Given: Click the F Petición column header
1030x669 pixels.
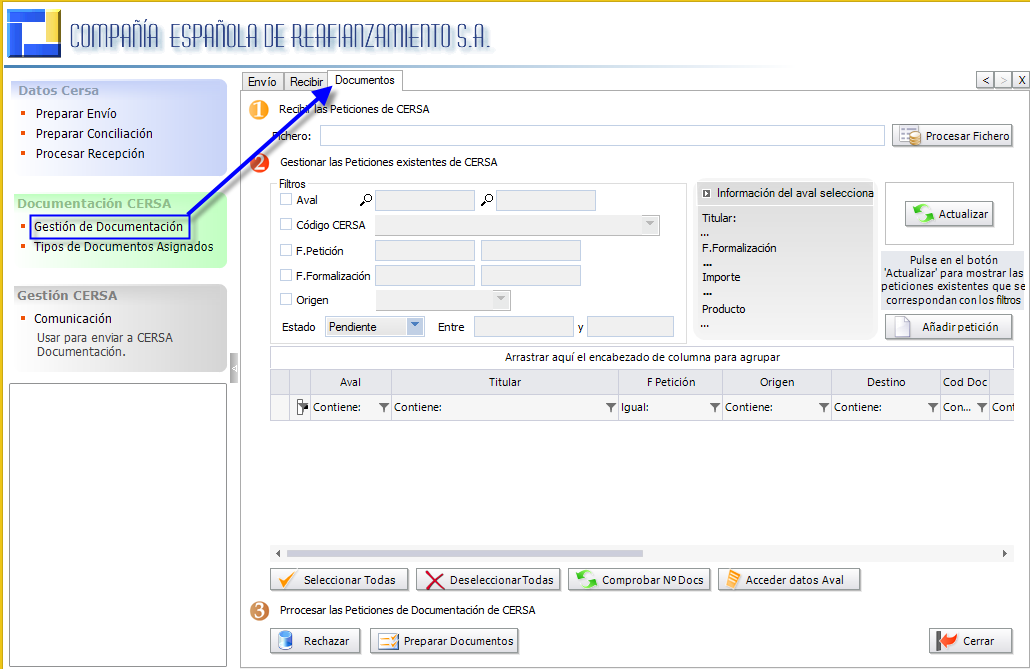Looking at the screenshot, I should (671, 382).
